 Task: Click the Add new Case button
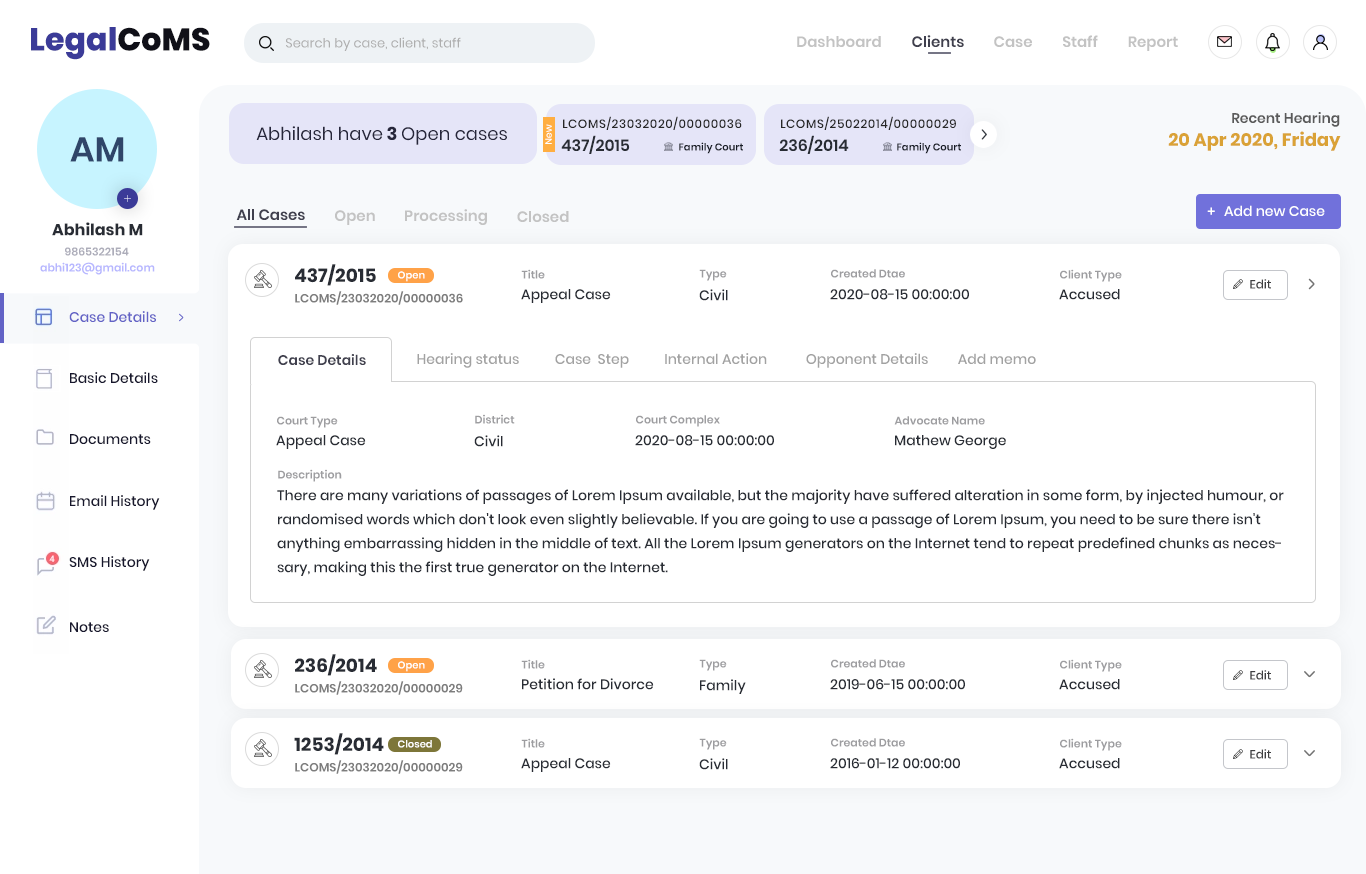pyautogui.click(x=1267, y=211)
